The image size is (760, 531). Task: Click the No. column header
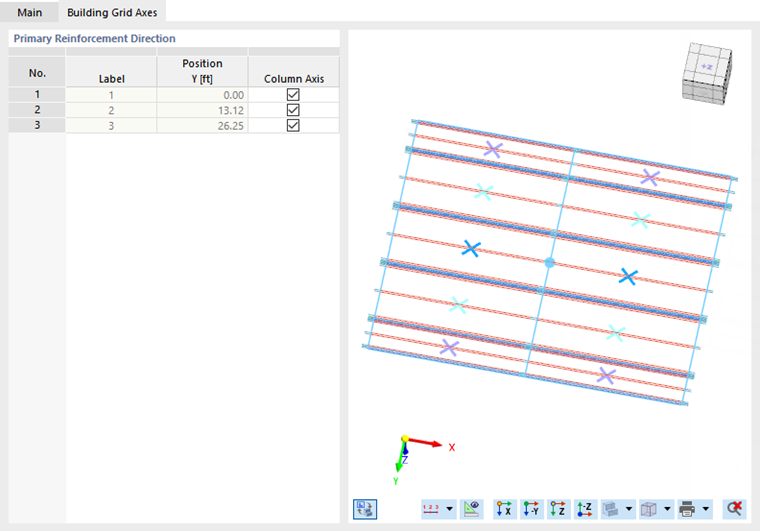(x=37, y=71)
